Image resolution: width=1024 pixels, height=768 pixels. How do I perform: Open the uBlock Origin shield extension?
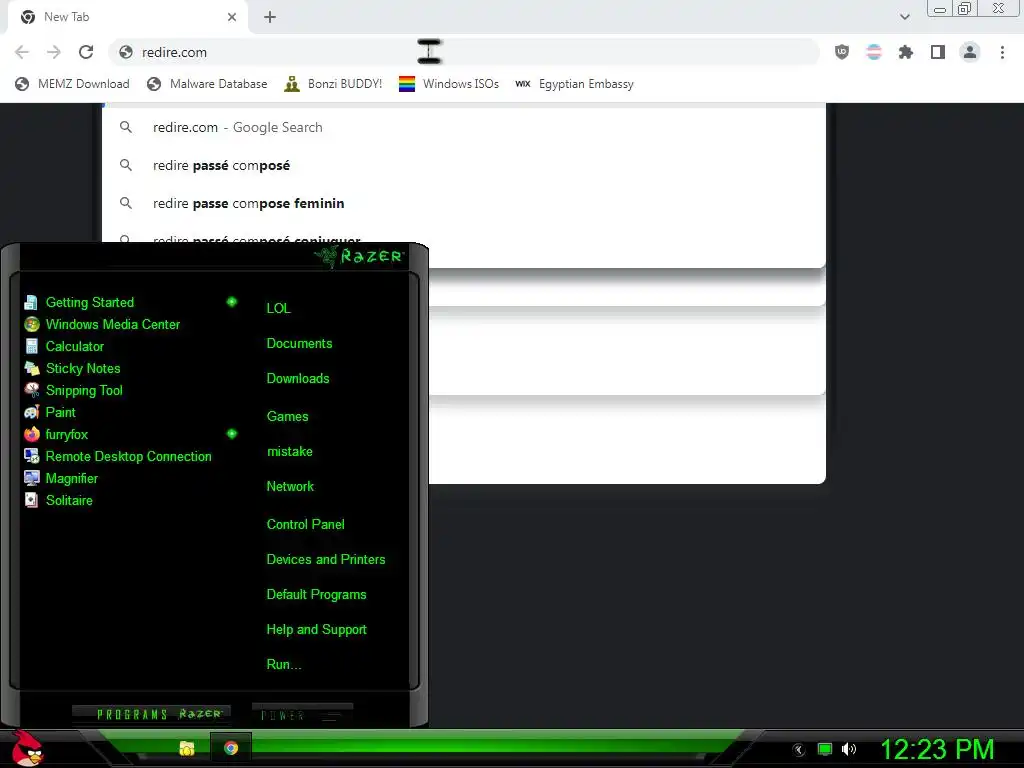pos(842,52)
